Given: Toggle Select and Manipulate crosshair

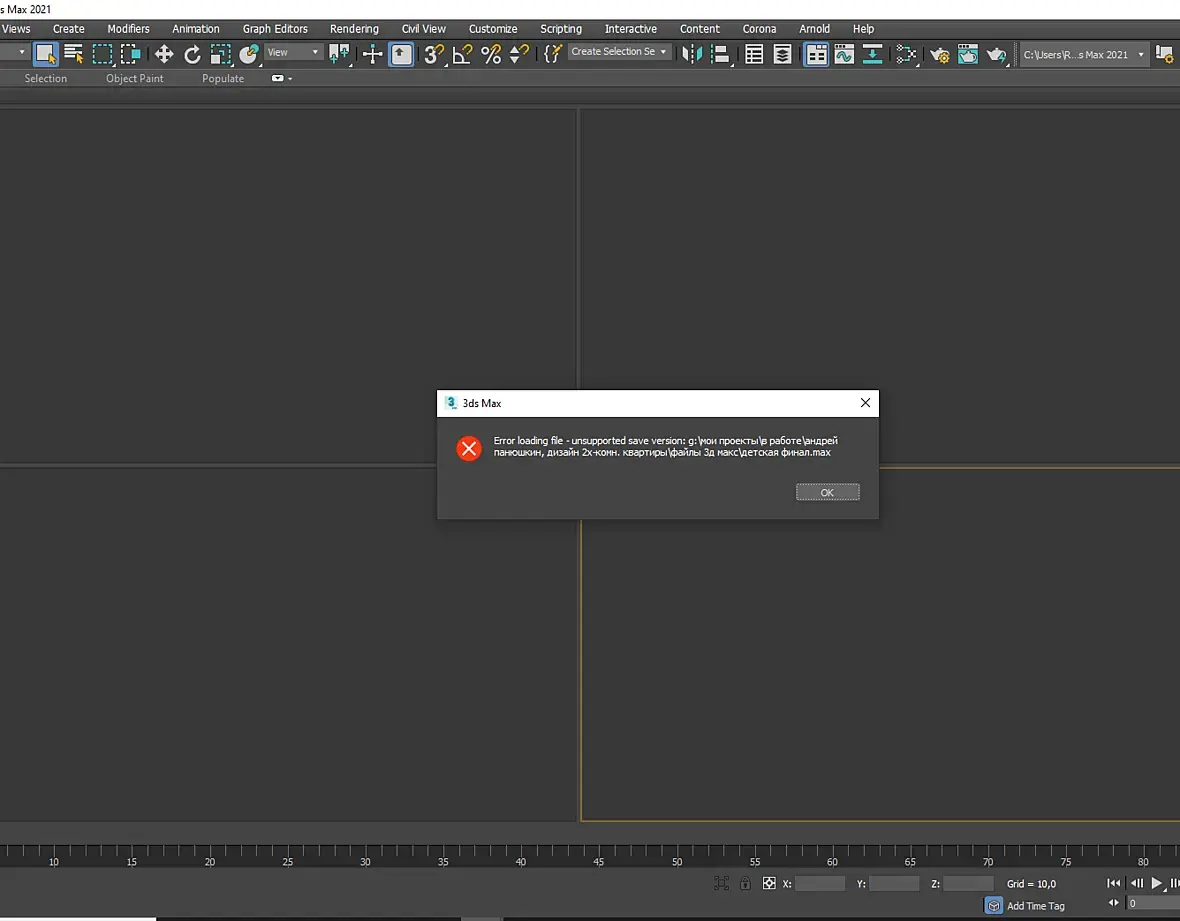Looking at the screenshot, I should (x=373, y=54).
